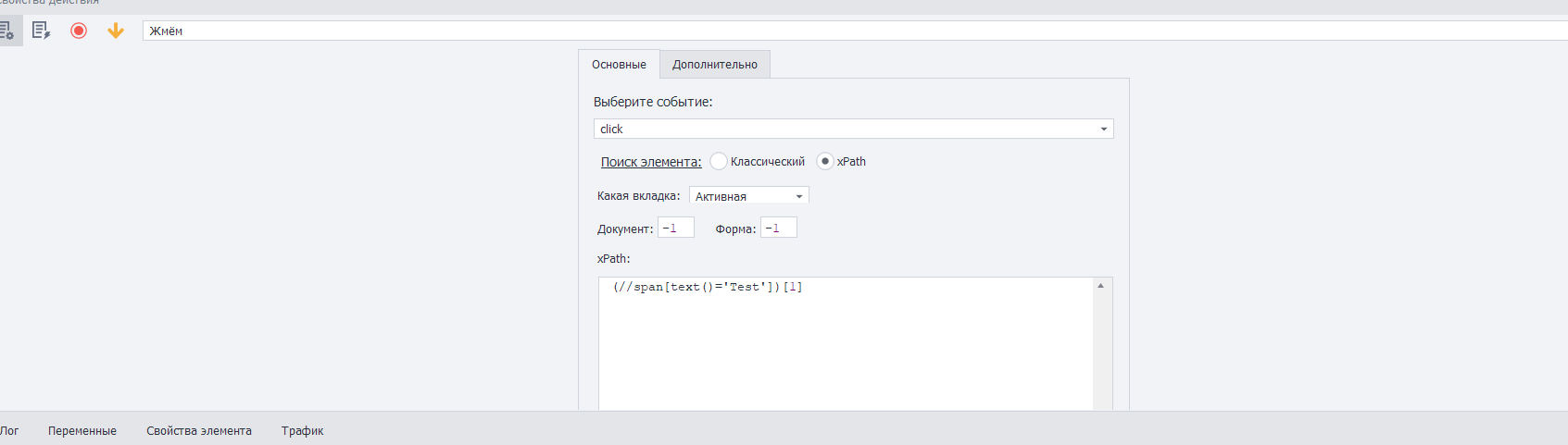Click the Документ number field
The image size is (1568, 445).
(x=675, y=229)
